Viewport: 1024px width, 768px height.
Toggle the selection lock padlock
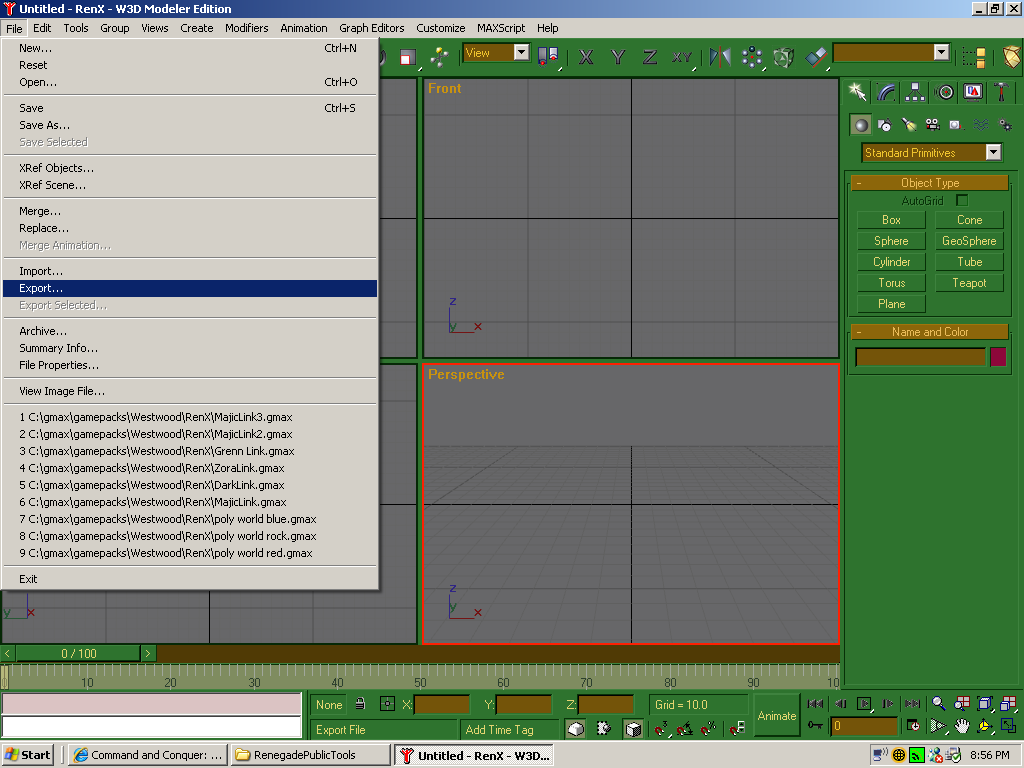point(360,704)
